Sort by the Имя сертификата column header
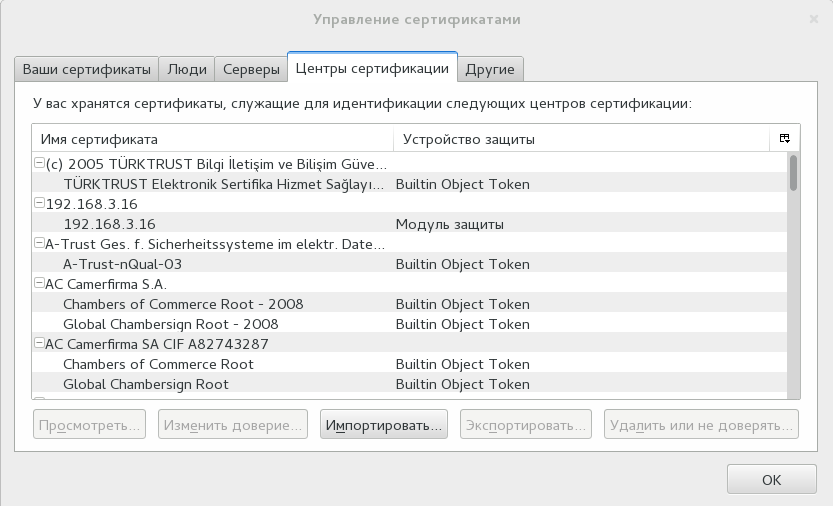The height and width of the screenshot is (506, 833). click(x=212, y=139)
